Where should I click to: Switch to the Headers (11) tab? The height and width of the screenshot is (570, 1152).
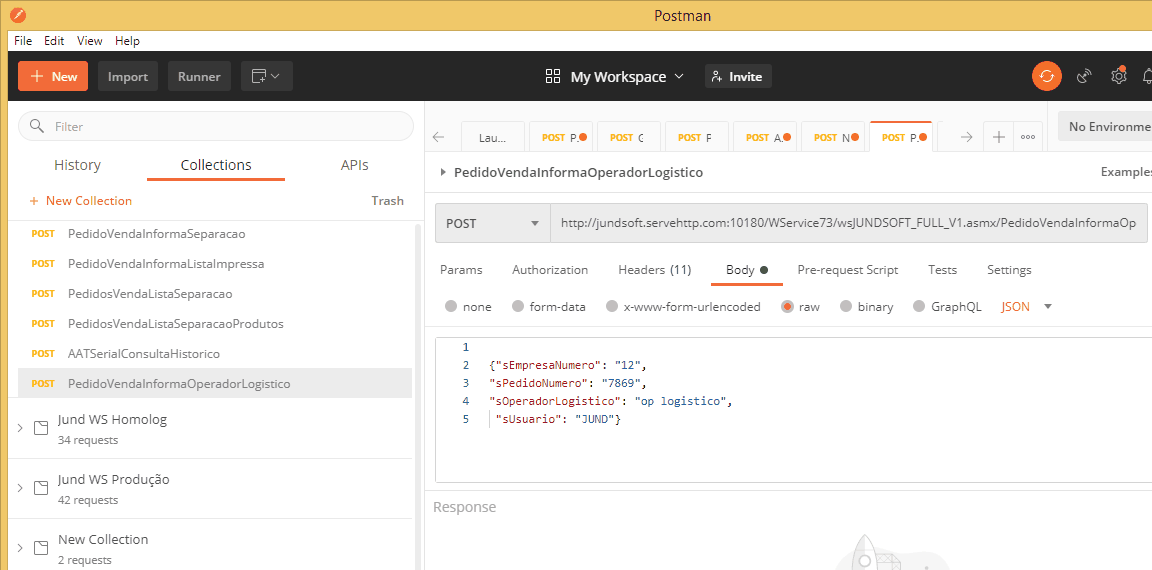pos(654,270)
